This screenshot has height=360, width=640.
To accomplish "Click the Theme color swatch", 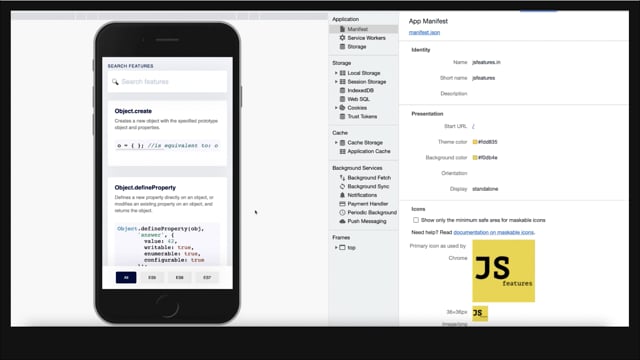I will [x=475, y=142].
